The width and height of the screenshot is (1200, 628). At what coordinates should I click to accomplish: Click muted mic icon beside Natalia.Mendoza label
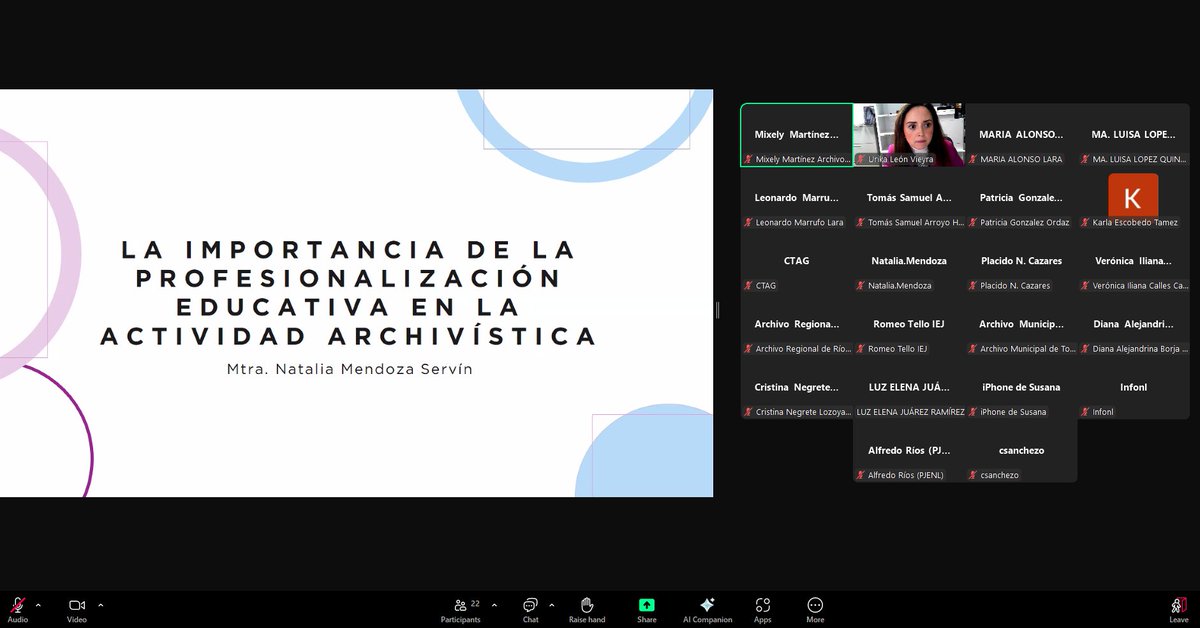coord(861,285)
